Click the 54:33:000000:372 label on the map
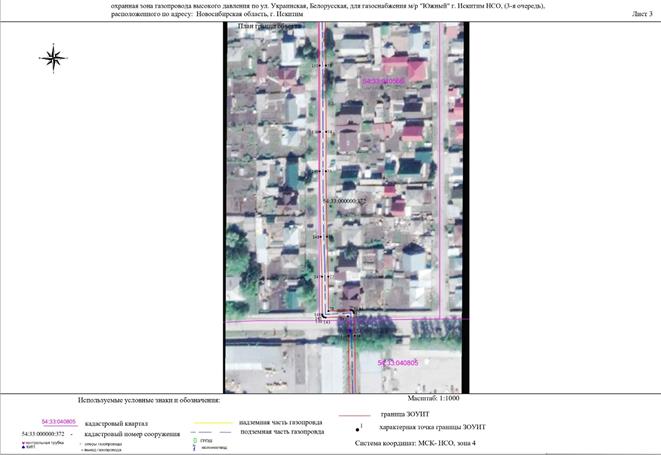Viewport: 661px width, 455px height. point(345,201)
